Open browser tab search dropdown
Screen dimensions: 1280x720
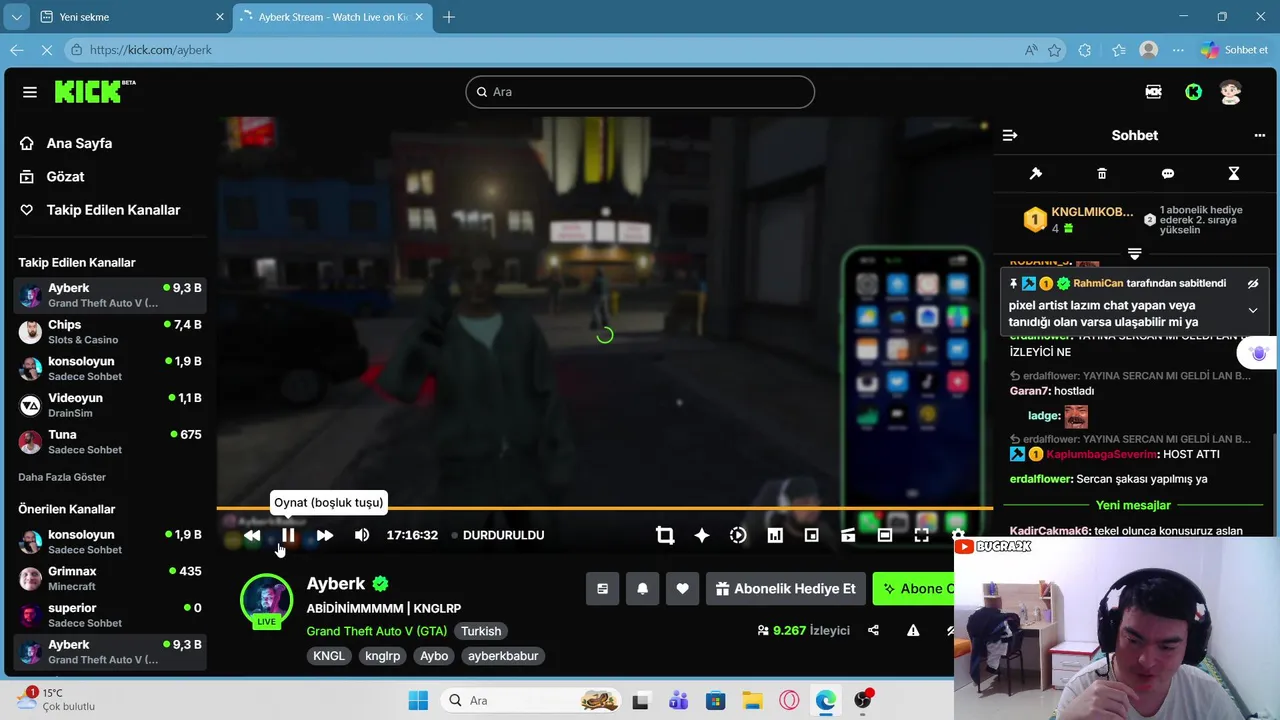[x=17, y=17]
